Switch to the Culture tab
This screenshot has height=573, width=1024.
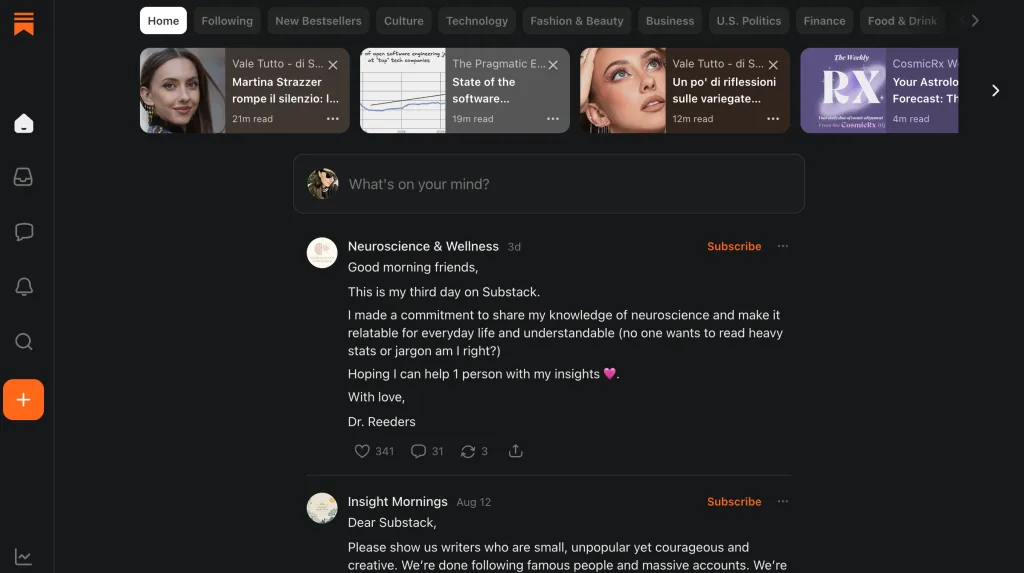tap(404, 21)
